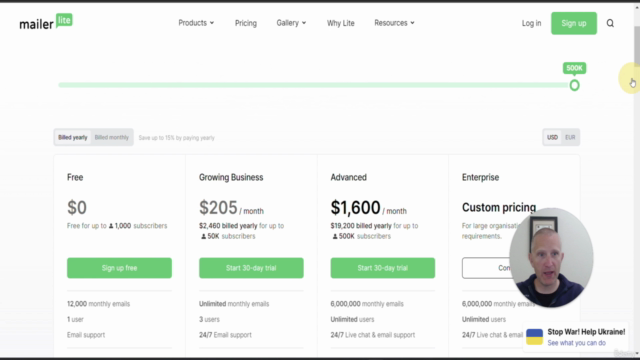Click See what you can do link
The image size is (640, 360).
(576, 343)
